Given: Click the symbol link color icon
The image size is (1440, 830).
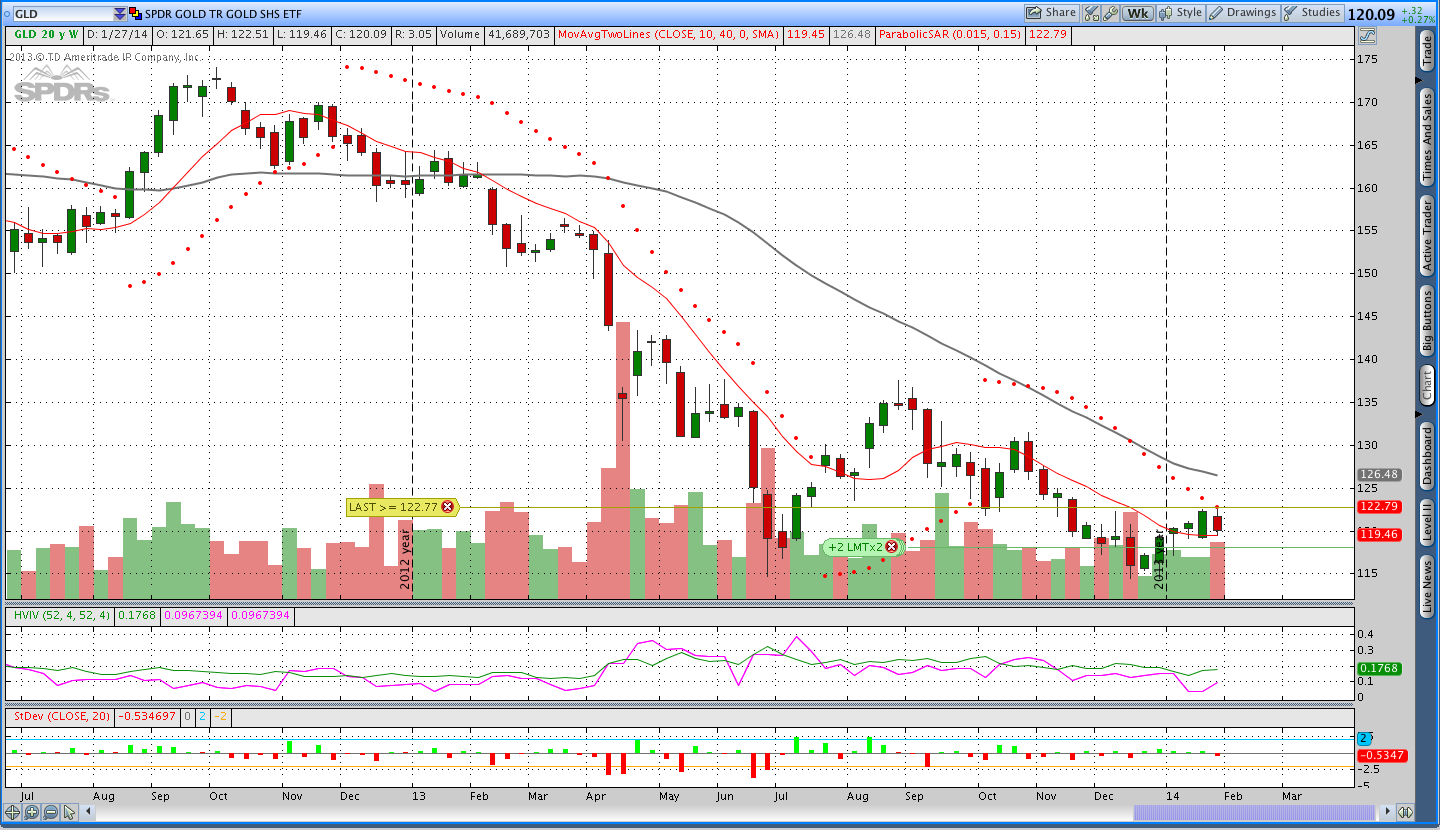Looking at the screenshot, I should coord(135,14).
